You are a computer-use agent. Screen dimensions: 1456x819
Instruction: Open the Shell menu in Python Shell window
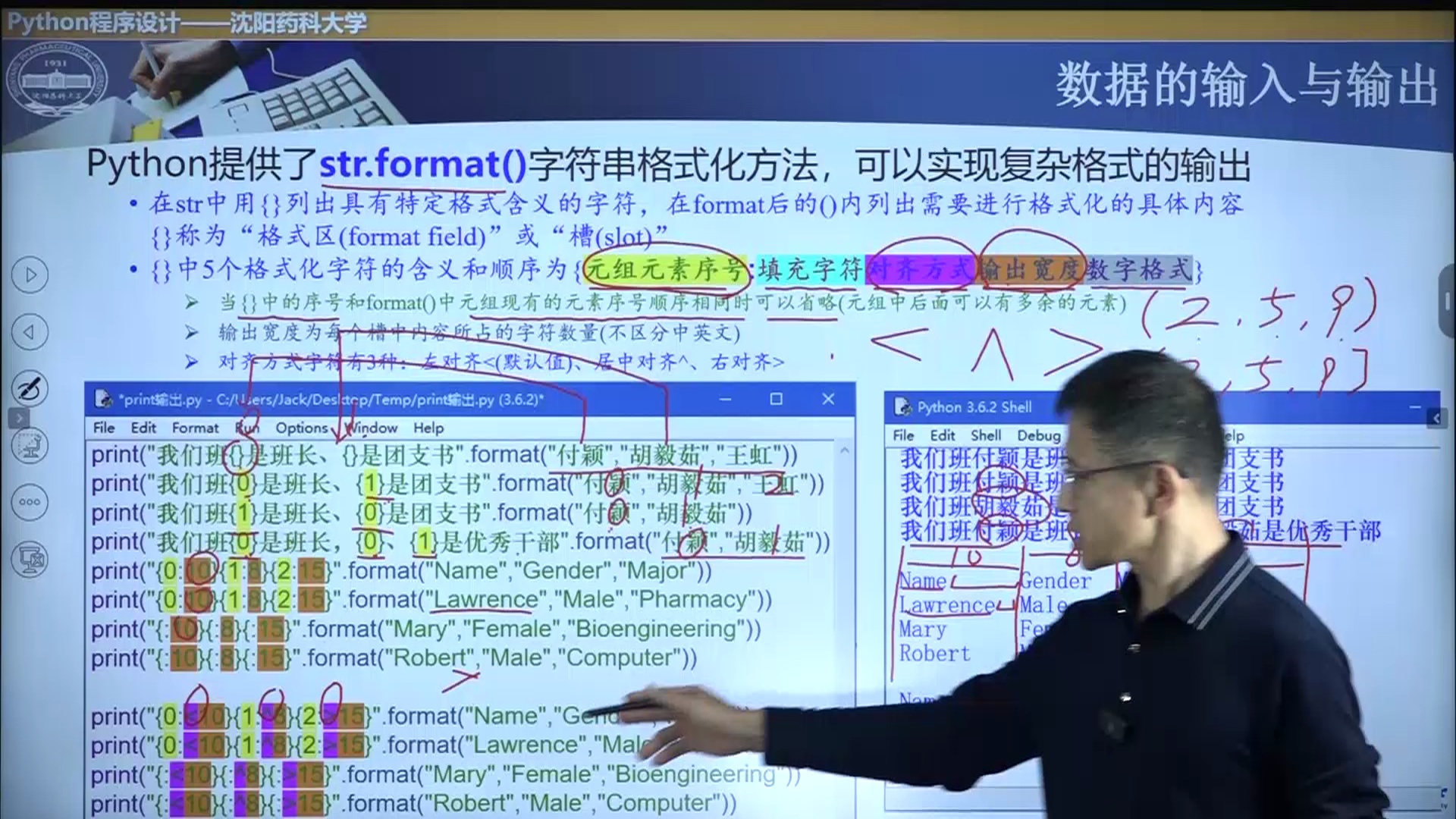coord(986,435)
